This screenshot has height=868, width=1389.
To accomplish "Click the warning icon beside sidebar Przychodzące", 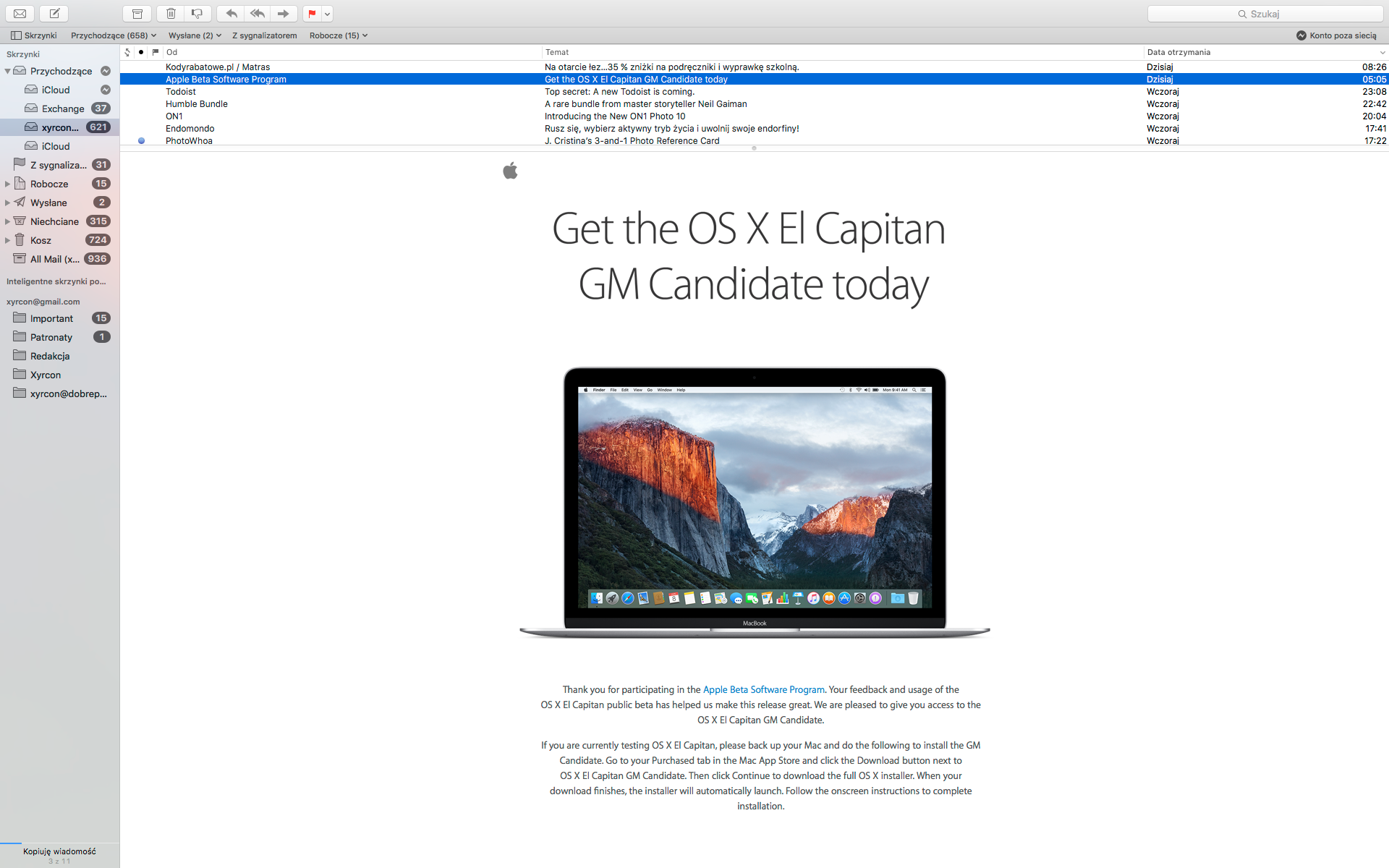I will 106,71.
